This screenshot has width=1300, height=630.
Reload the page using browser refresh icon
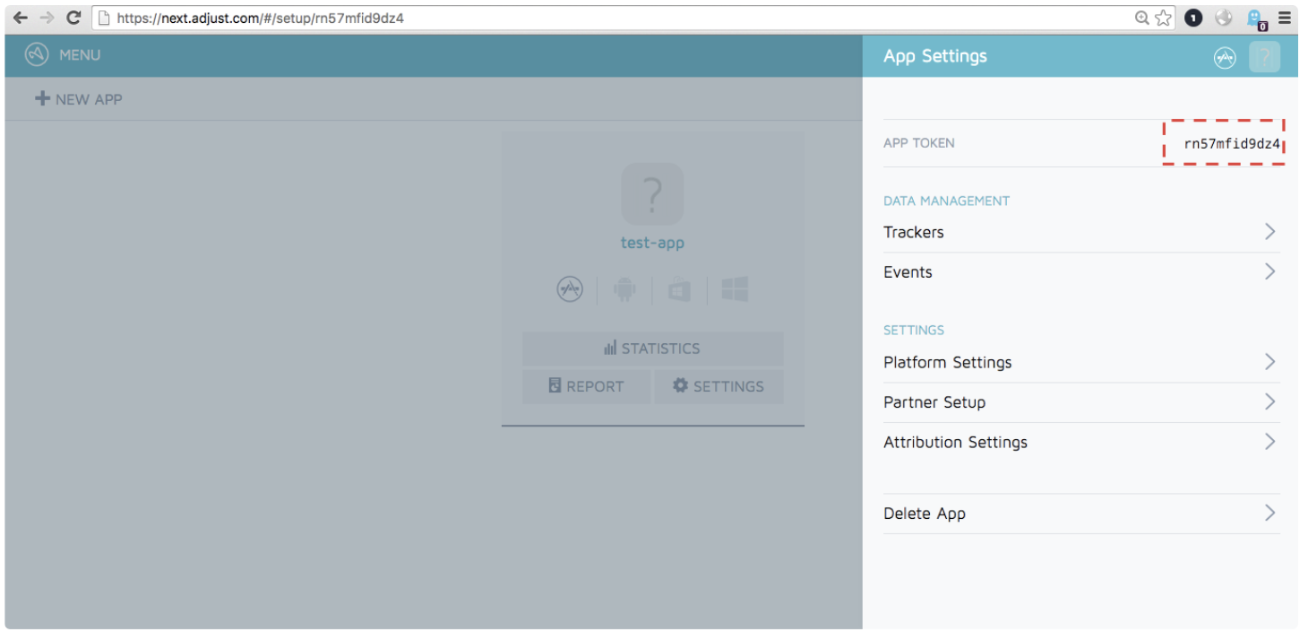(73, 18)
